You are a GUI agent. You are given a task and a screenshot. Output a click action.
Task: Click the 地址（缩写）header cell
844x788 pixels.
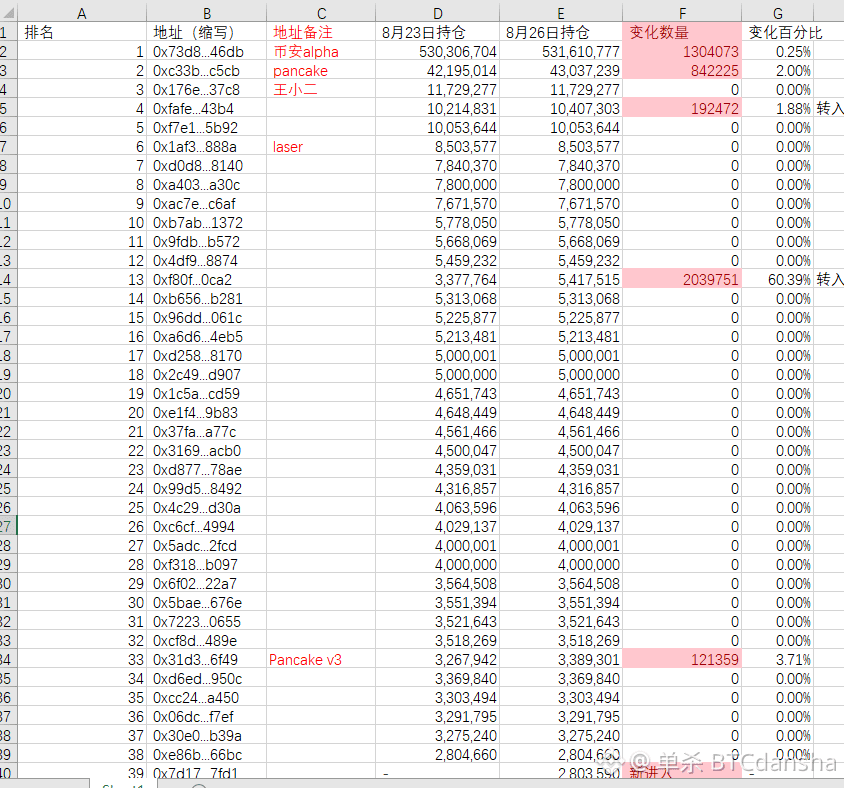pos(207,32)
